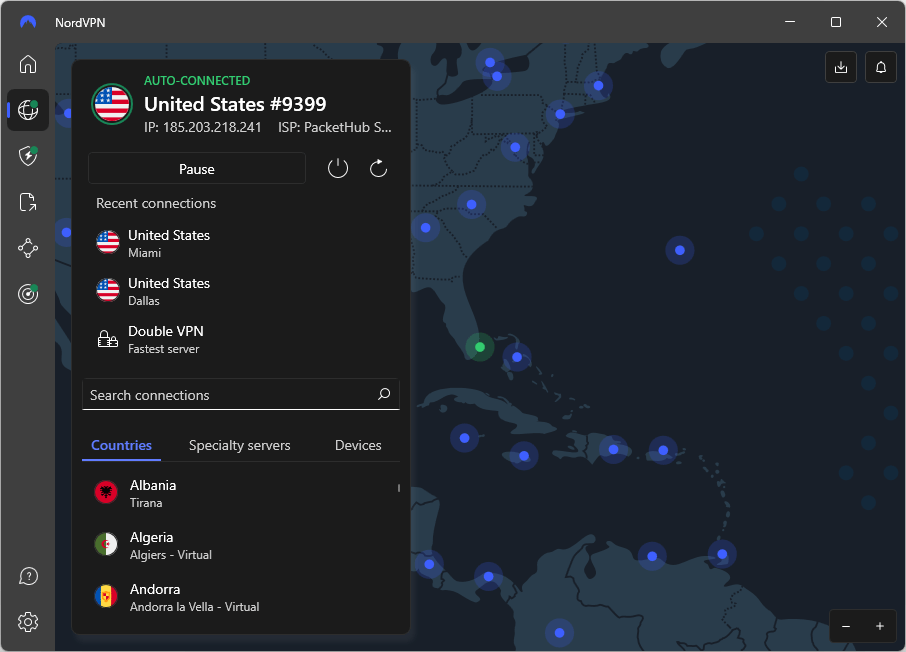The width and height of the screenshot is (906, 652).
Task: Open the help chat bubble icon
Action: 28,576
